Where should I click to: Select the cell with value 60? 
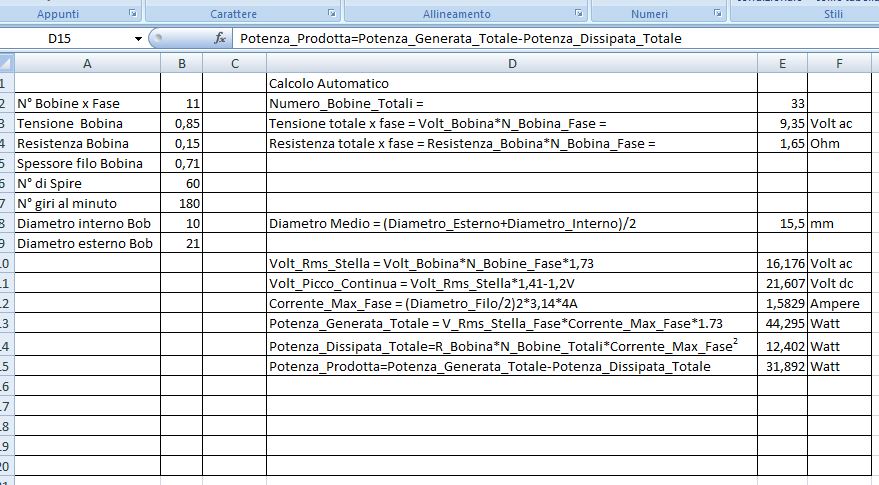[x=182, y=183]
